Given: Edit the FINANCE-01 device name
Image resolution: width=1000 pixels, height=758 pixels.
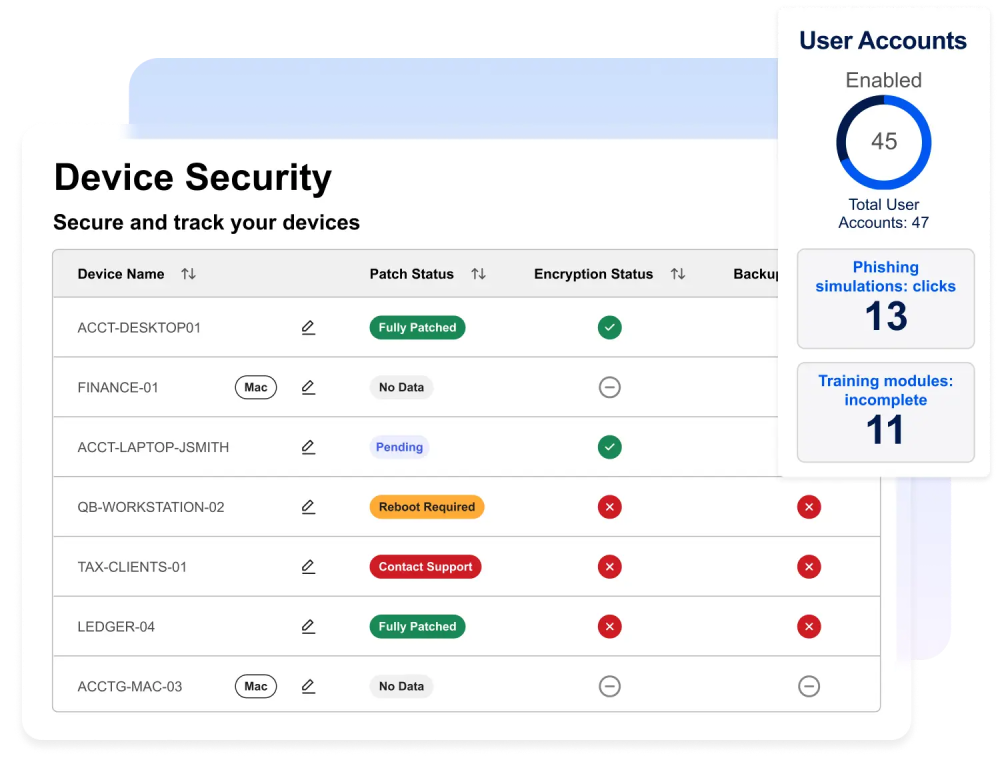Looking at the screenshot, I should [308, 388].
